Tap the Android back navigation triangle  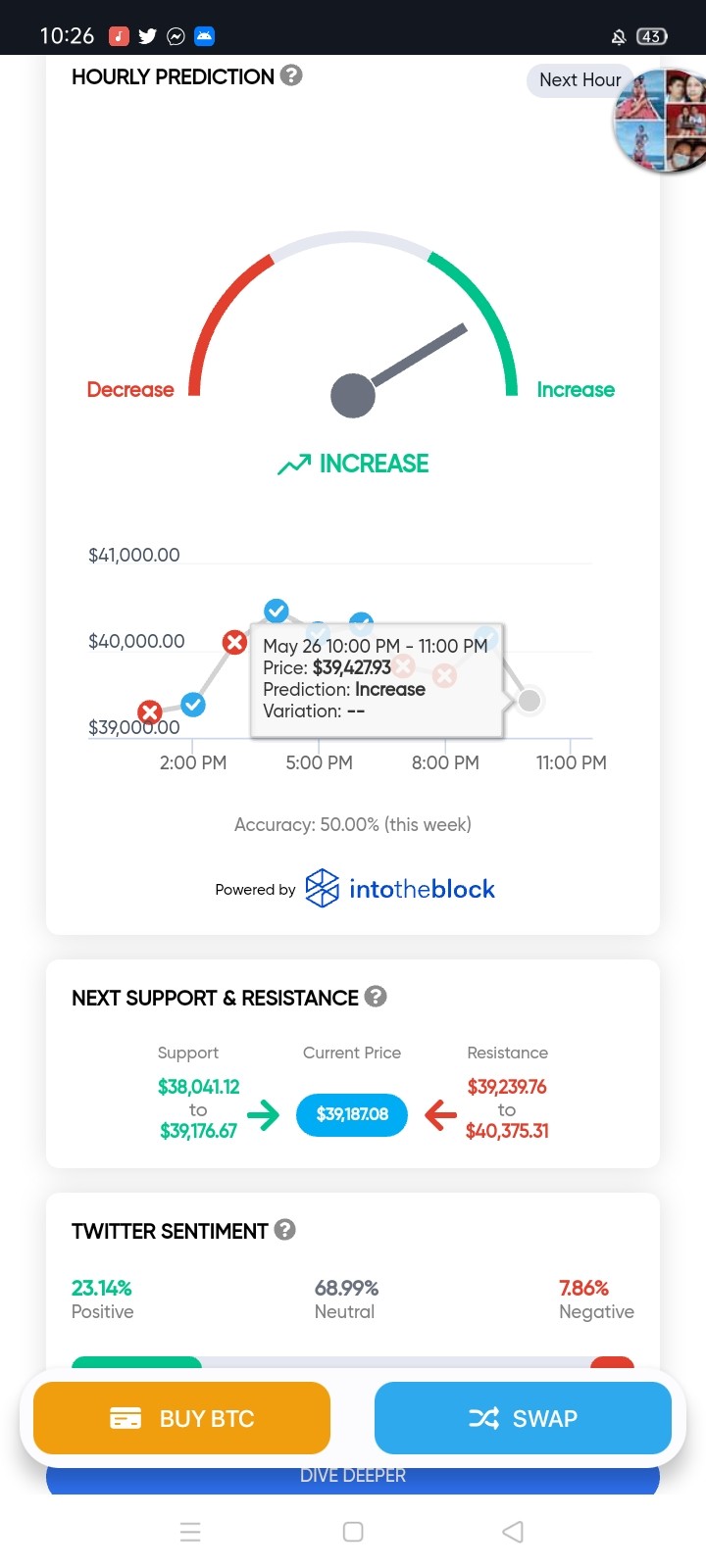(513, 1532)
